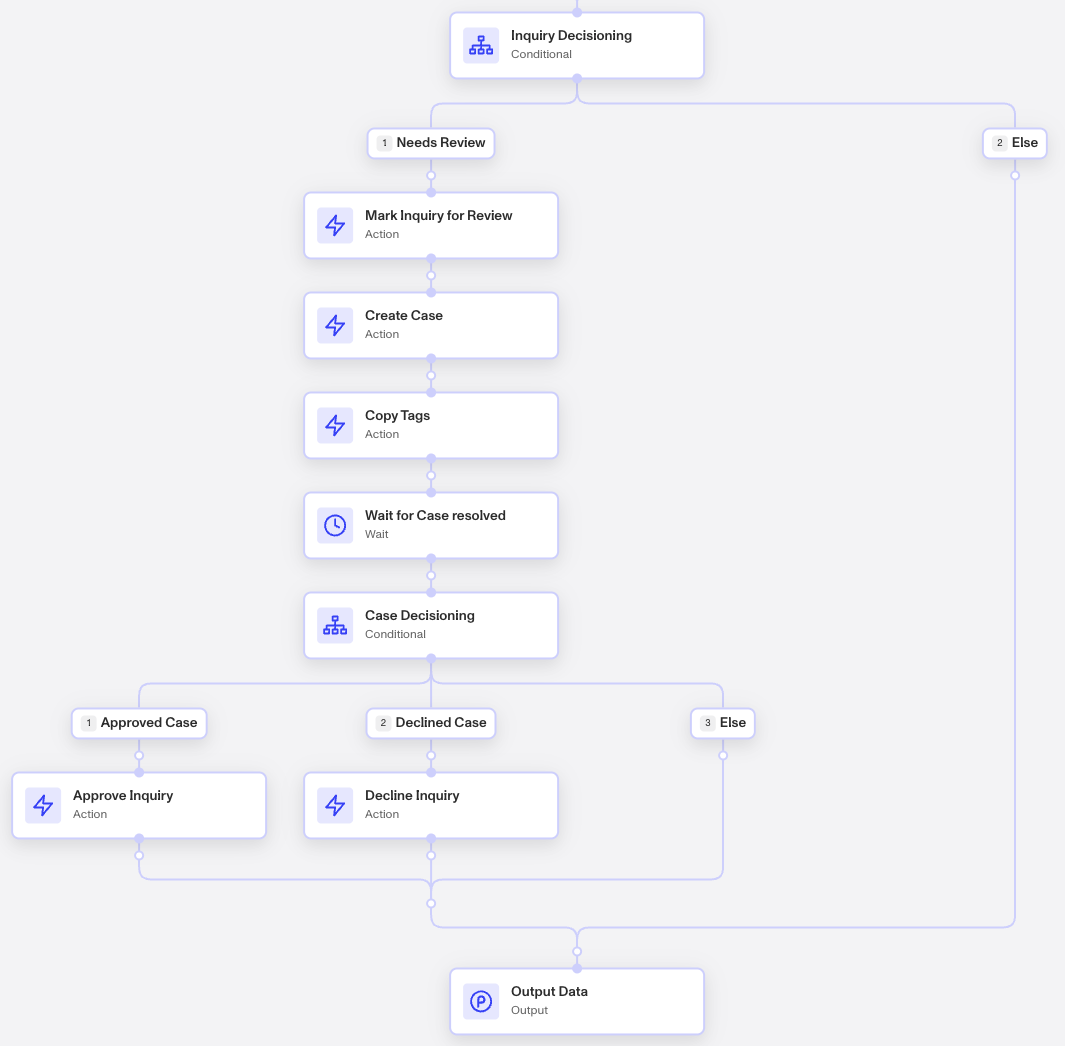Open the Mark Inquiry for Review title

click(x=439, y=215)
